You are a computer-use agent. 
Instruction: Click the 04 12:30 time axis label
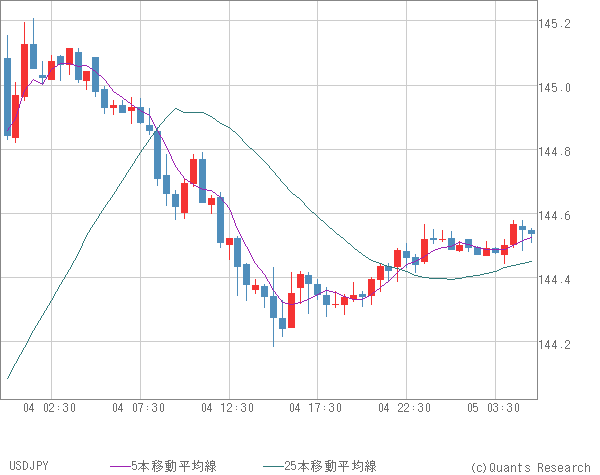(228, 408)
